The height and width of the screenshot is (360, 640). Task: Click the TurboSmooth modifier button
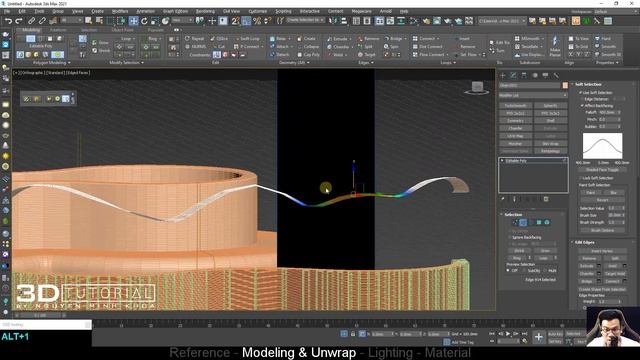tap(516, 106)
